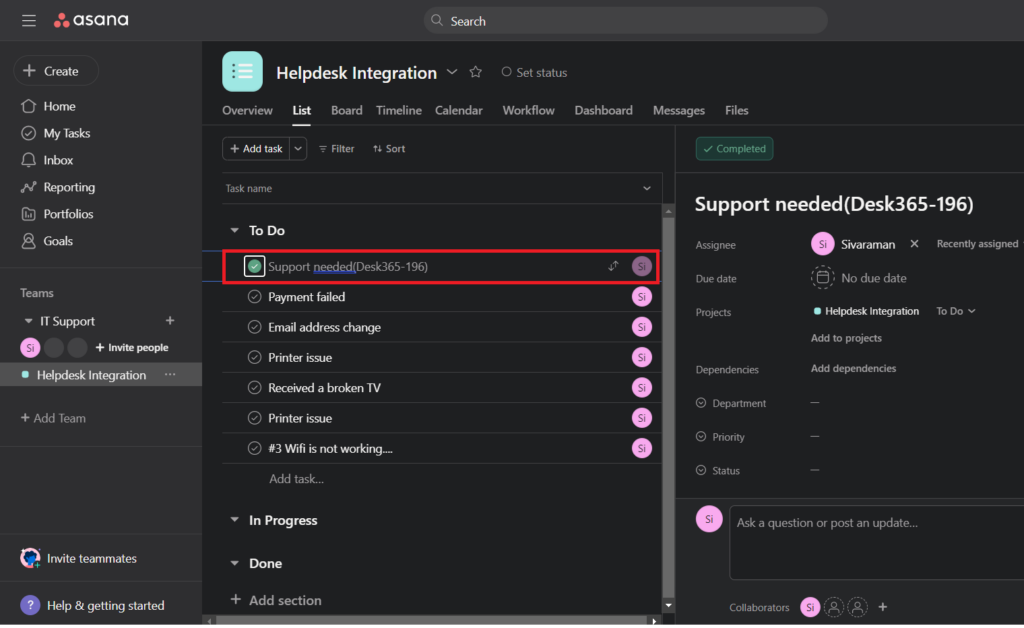Uncheck the completed Support needed task
The height and width of the screenshot is (628, 1024).
255,266
